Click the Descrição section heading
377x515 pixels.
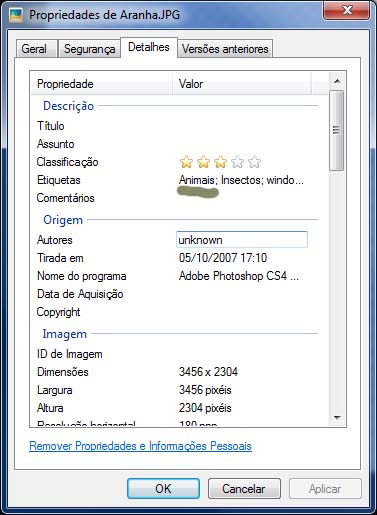68,106
